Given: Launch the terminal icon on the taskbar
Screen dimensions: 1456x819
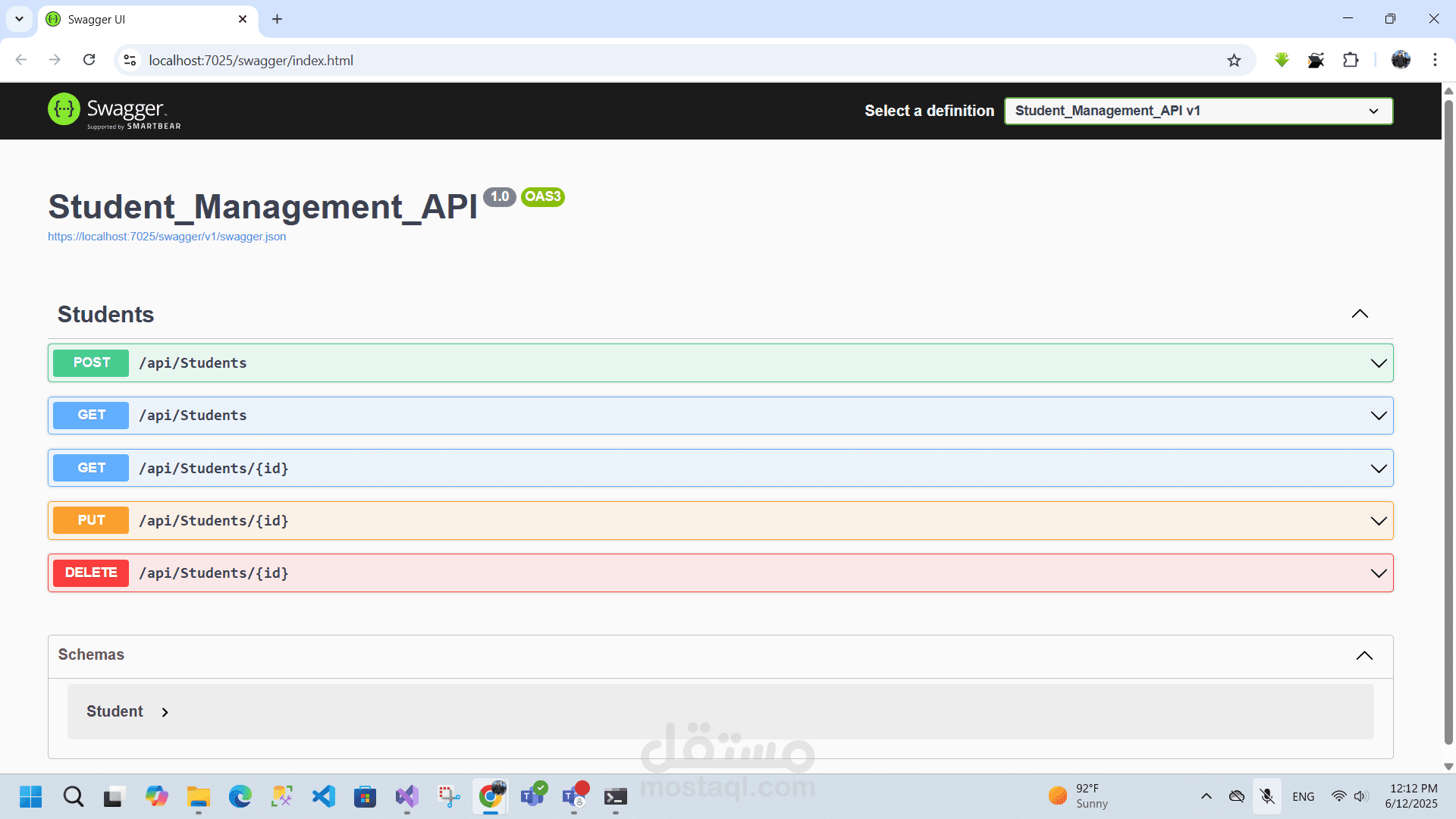Looking at the screenshot, I should point(615,796).
